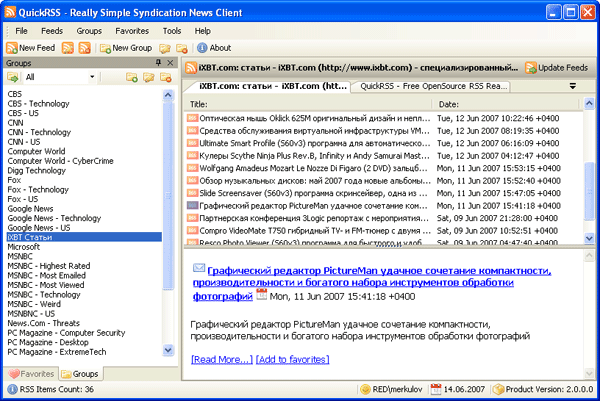This screenshot has width=600, height=401.
Task: Click the article list scrollbar up arrow
Action: click(589, 103)
